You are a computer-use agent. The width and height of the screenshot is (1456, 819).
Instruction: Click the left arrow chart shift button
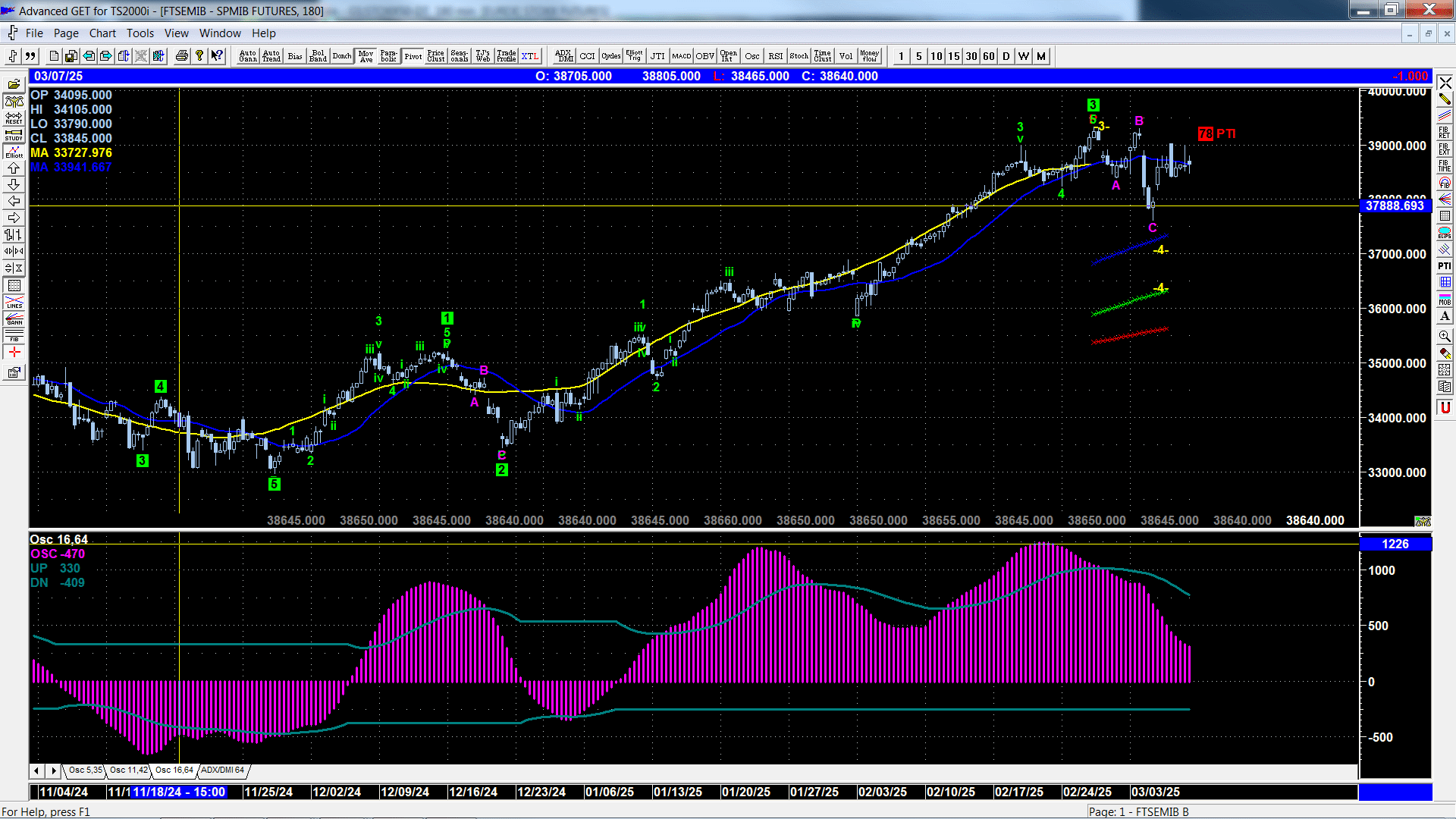point(14,201)
